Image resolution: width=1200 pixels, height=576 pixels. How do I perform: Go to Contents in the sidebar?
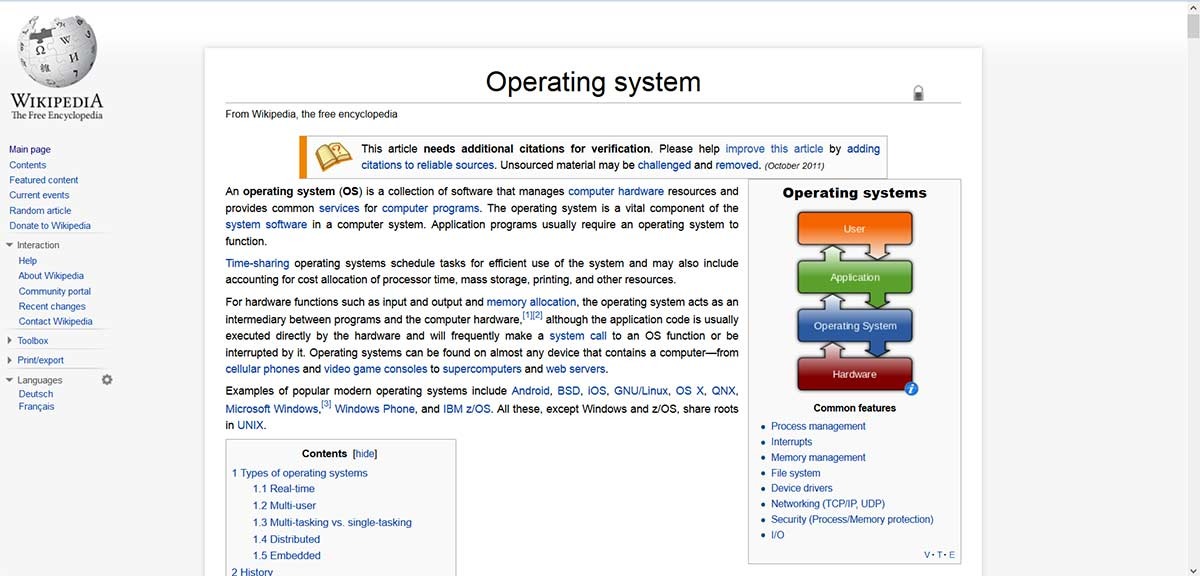coord(28,165)
